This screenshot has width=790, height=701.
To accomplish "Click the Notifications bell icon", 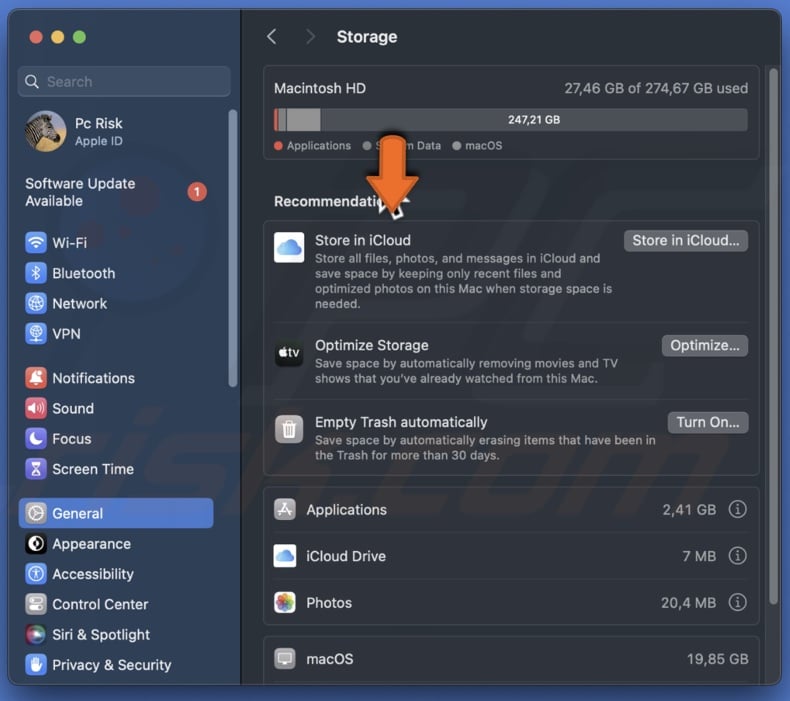I will 36,378.
